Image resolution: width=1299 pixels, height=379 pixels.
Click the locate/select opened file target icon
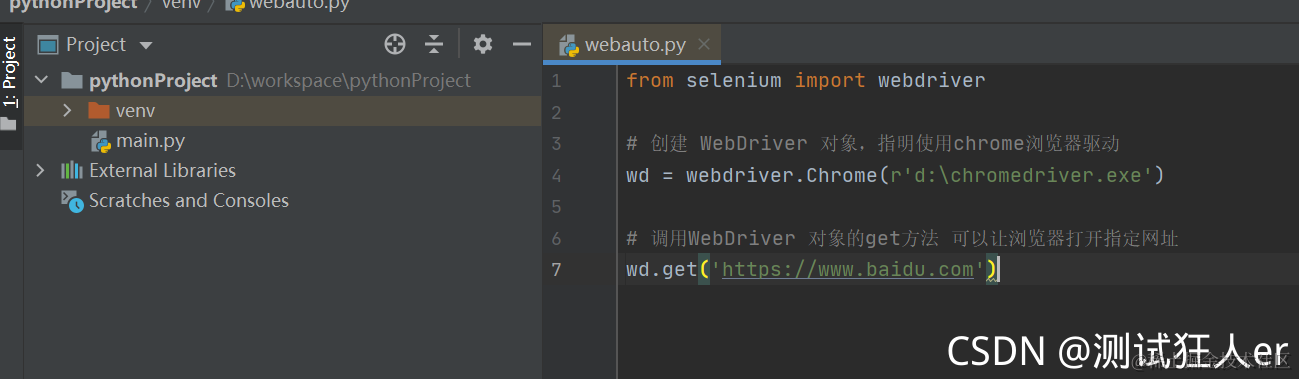pyautogui.click(x=395, y=44)
